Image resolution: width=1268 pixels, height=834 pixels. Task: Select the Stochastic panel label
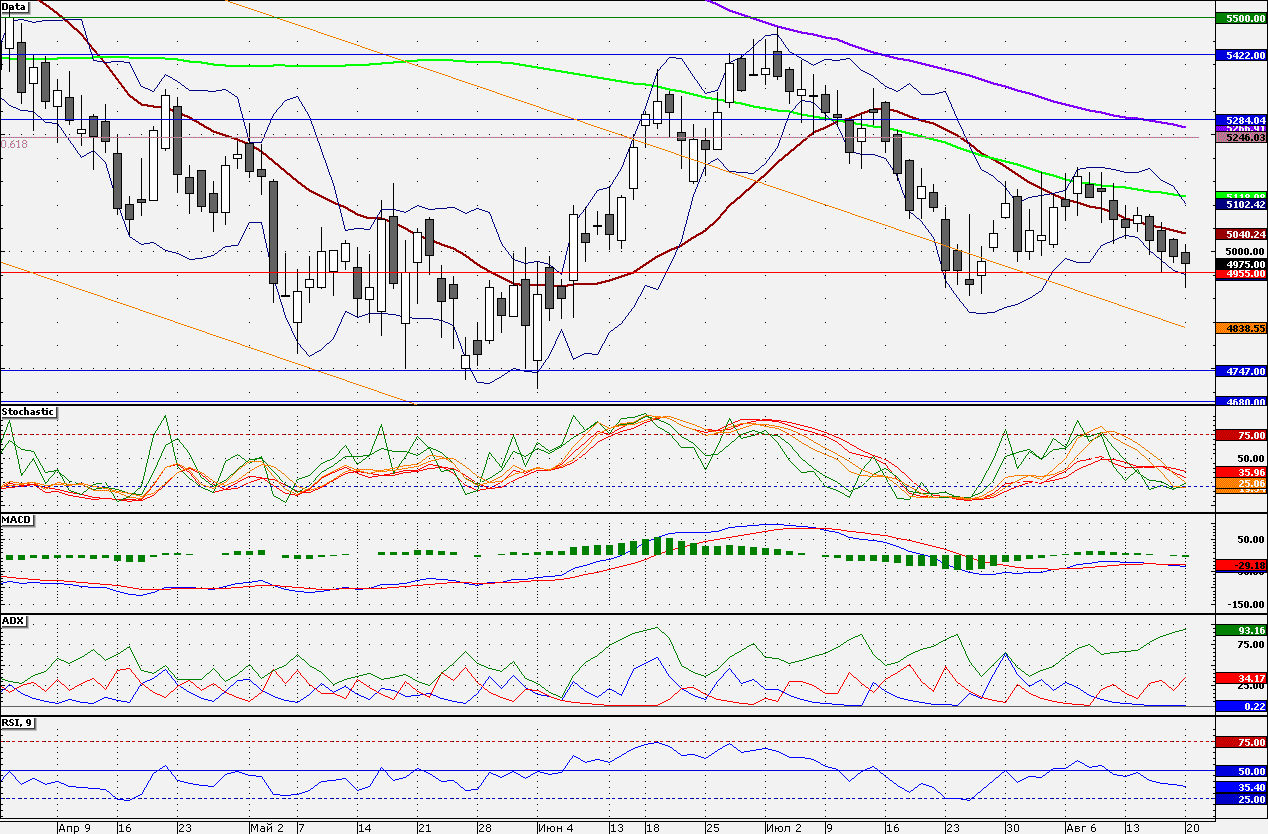pyautogui.click(x=28, y=411)
